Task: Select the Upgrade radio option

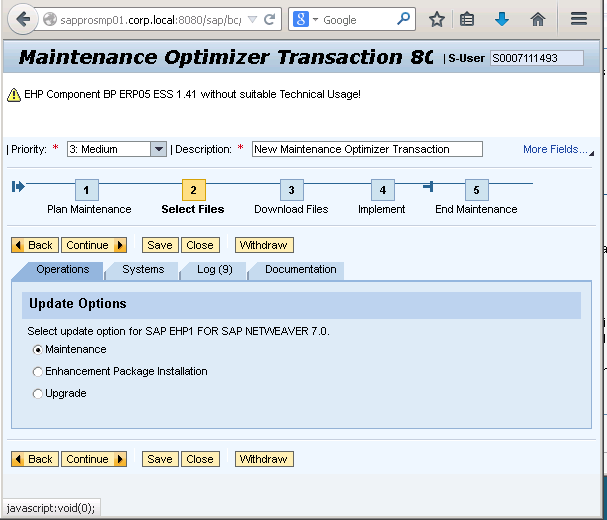Action: [38, 394]
